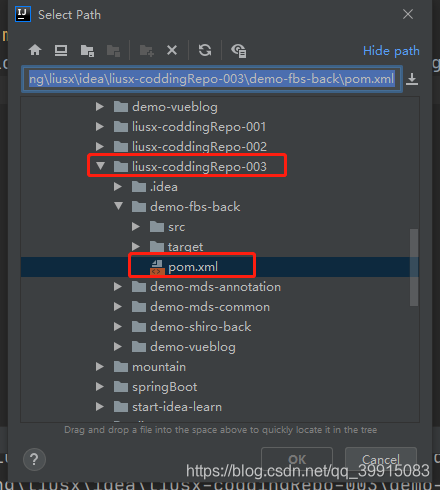Select demo-mds-common folder name

point(210,307)
